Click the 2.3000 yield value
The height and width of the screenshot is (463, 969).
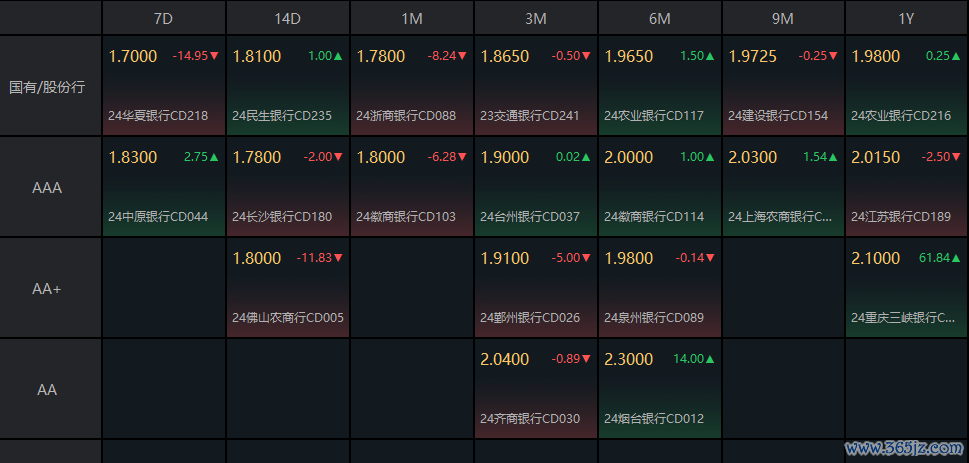coord(628,359)
